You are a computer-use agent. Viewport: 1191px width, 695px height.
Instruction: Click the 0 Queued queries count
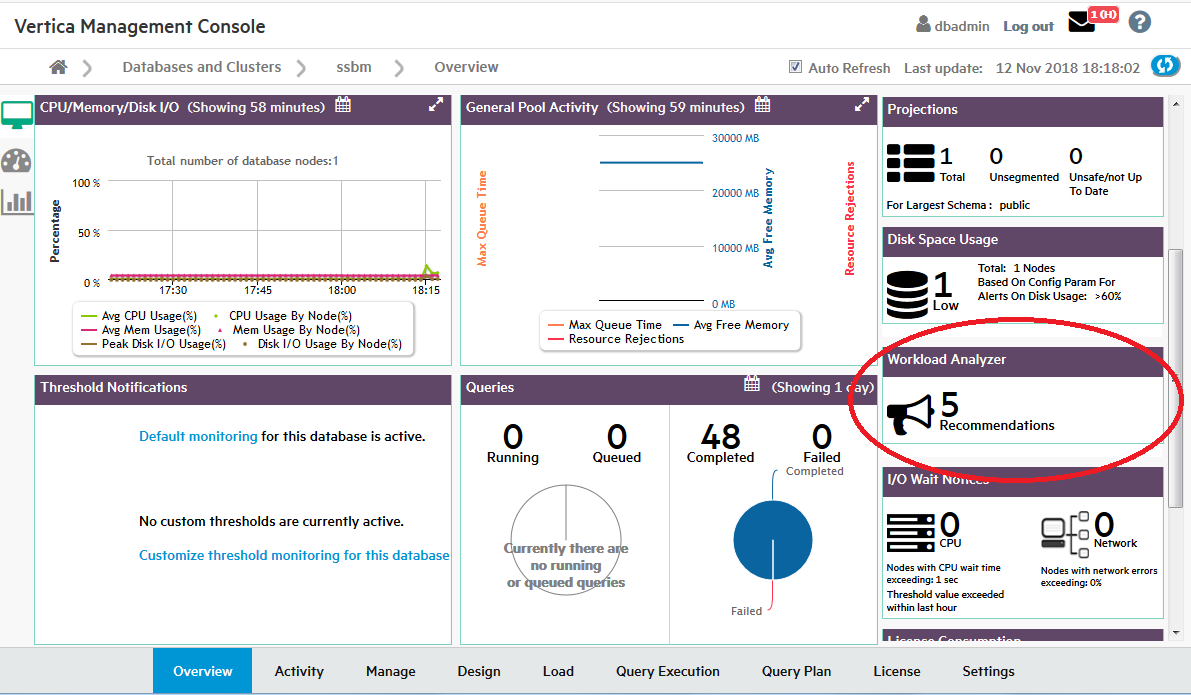[x=617, y=437]
